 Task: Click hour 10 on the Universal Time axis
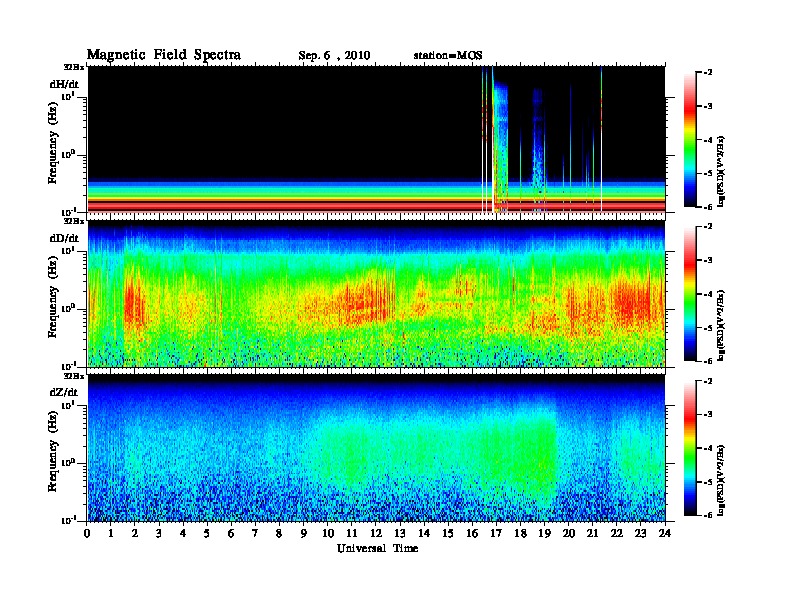(328, 533)
